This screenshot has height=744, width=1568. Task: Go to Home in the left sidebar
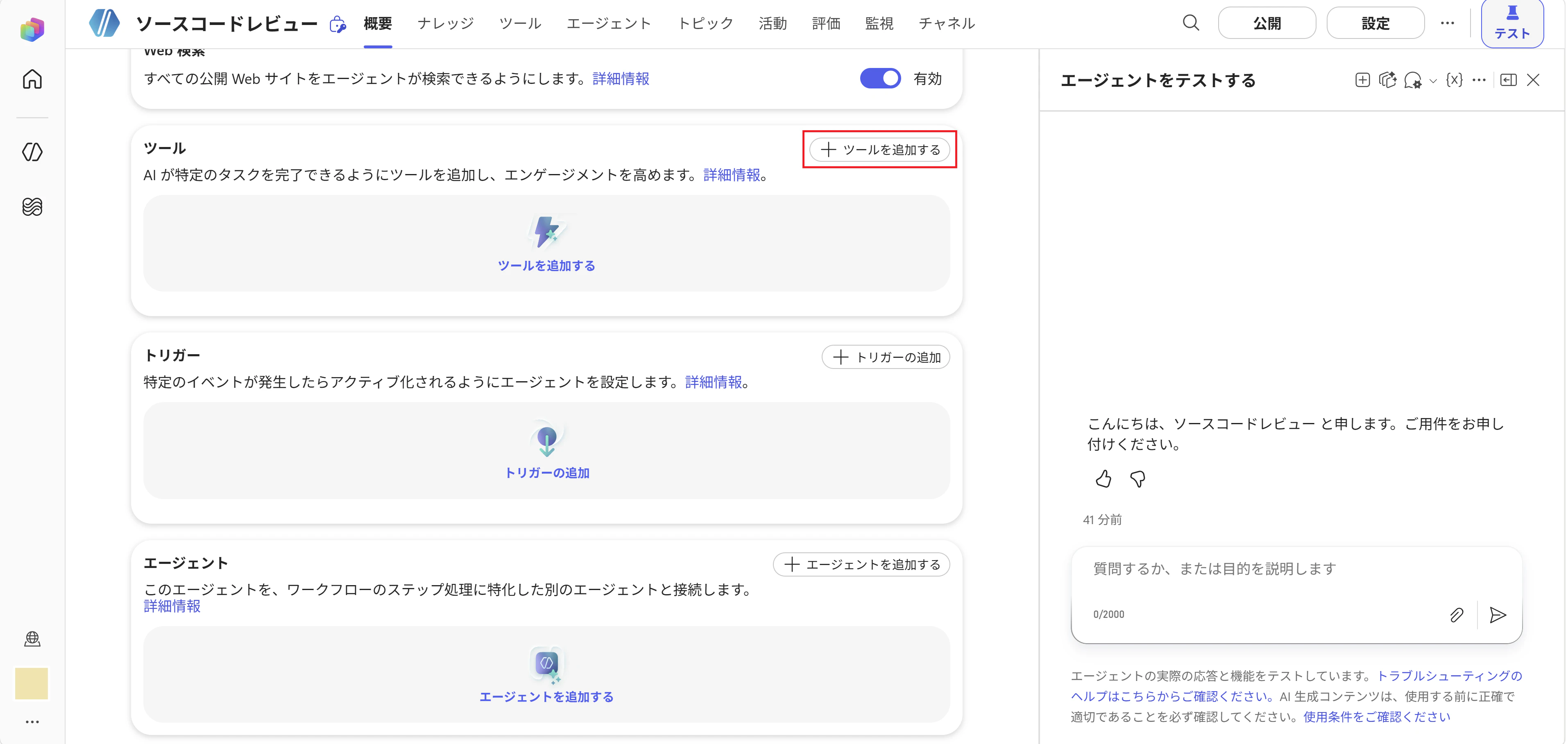point(32,79)
